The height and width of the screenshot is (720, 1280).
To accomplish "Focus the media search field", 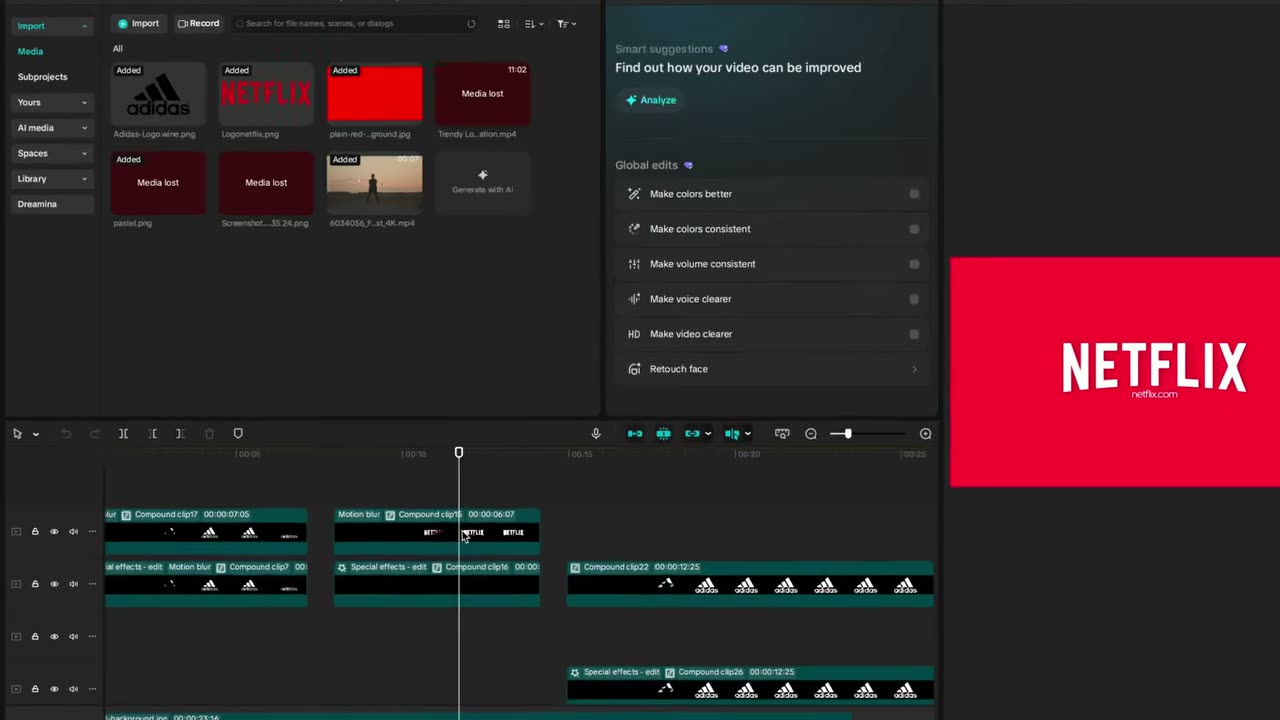I will pyautogui.click(x=357, y=23).
